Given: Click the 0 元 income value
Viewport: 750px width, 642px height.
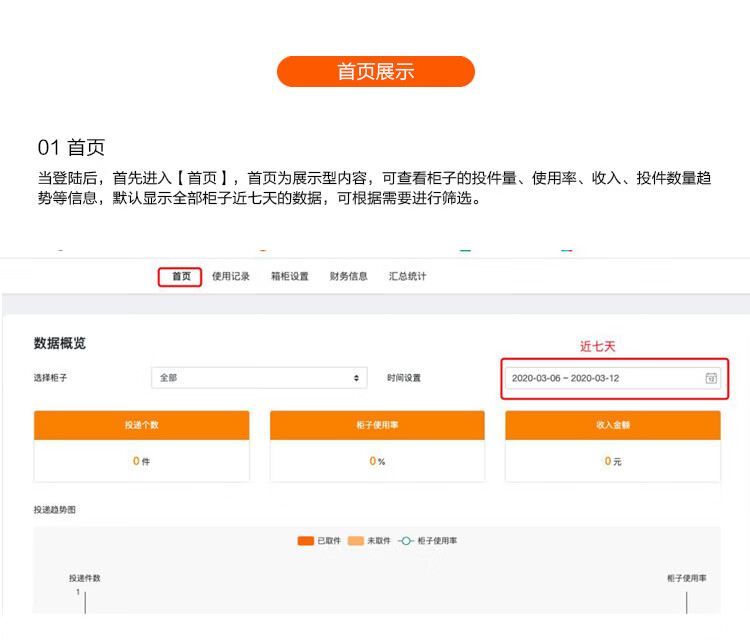Looking at the screenshot, I should coord(613,461).
